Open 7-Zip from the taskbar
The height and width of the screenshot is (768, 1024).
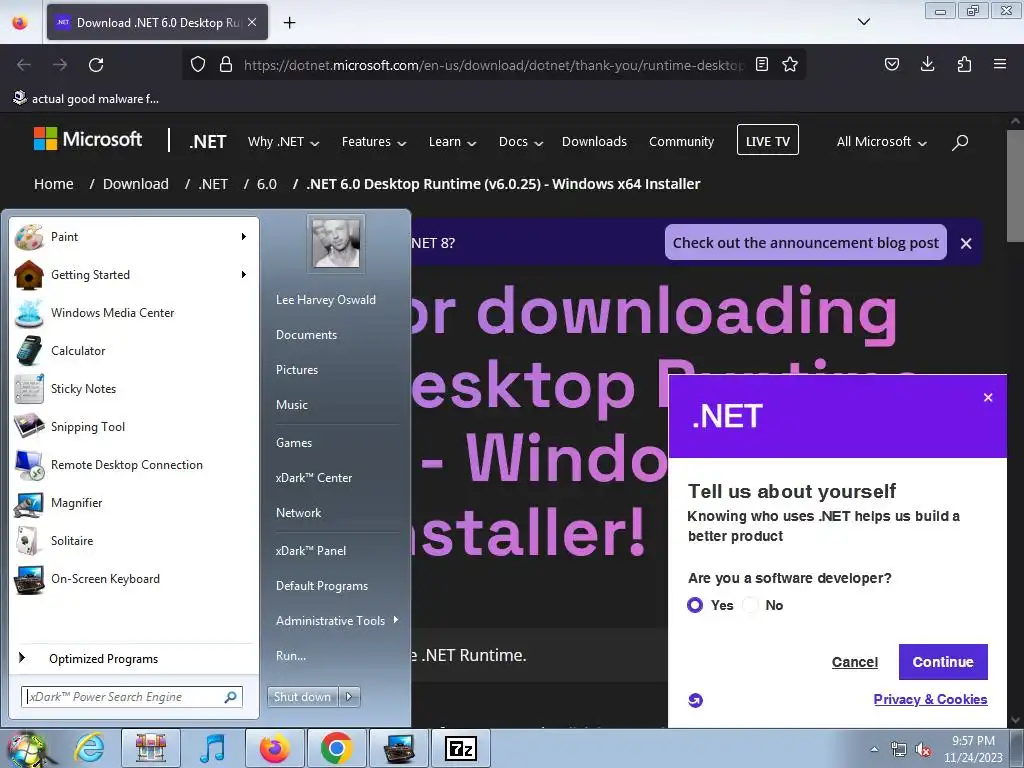coord(460,748)
